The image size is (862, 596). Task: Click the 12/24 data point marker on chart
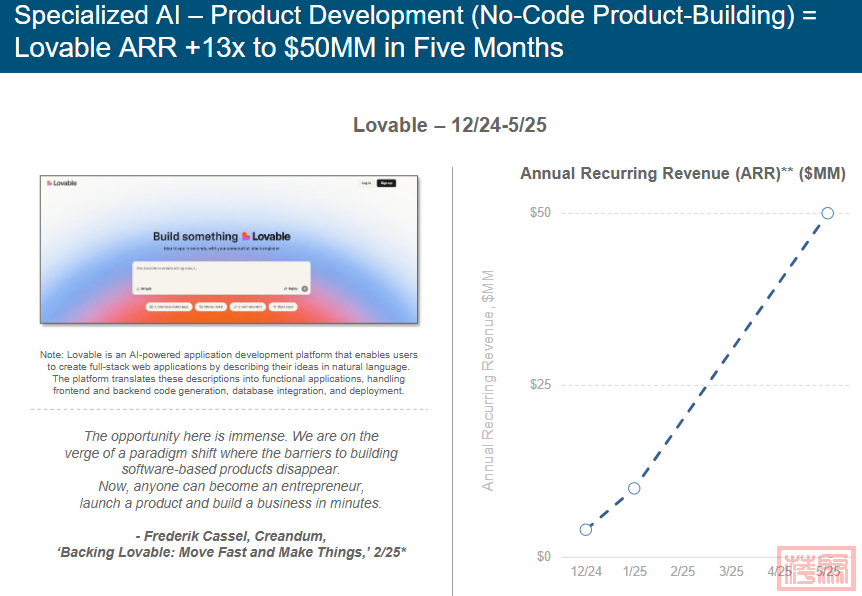point(586,529)
